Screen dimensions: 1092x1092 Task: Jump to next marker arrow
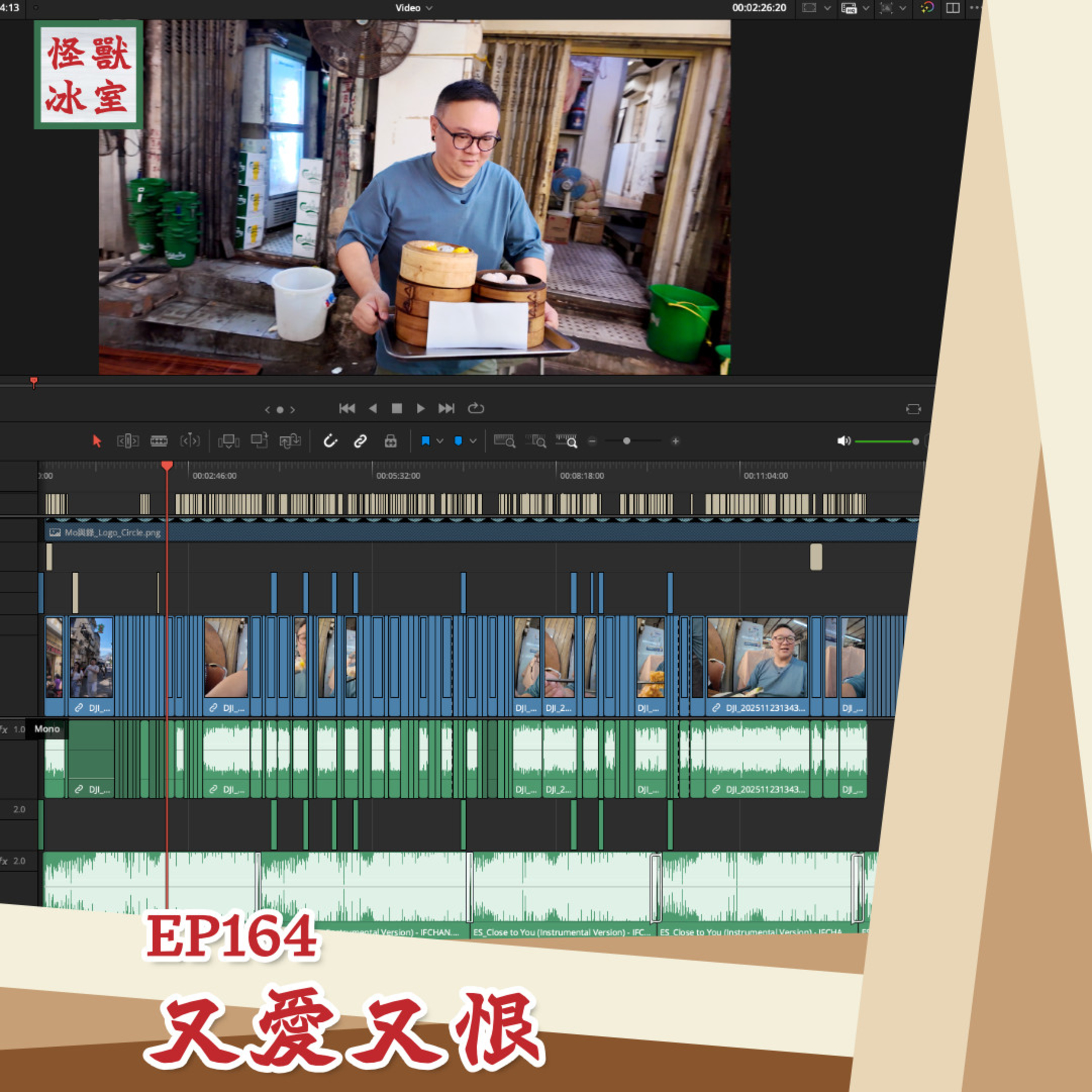tap(292, 410)
